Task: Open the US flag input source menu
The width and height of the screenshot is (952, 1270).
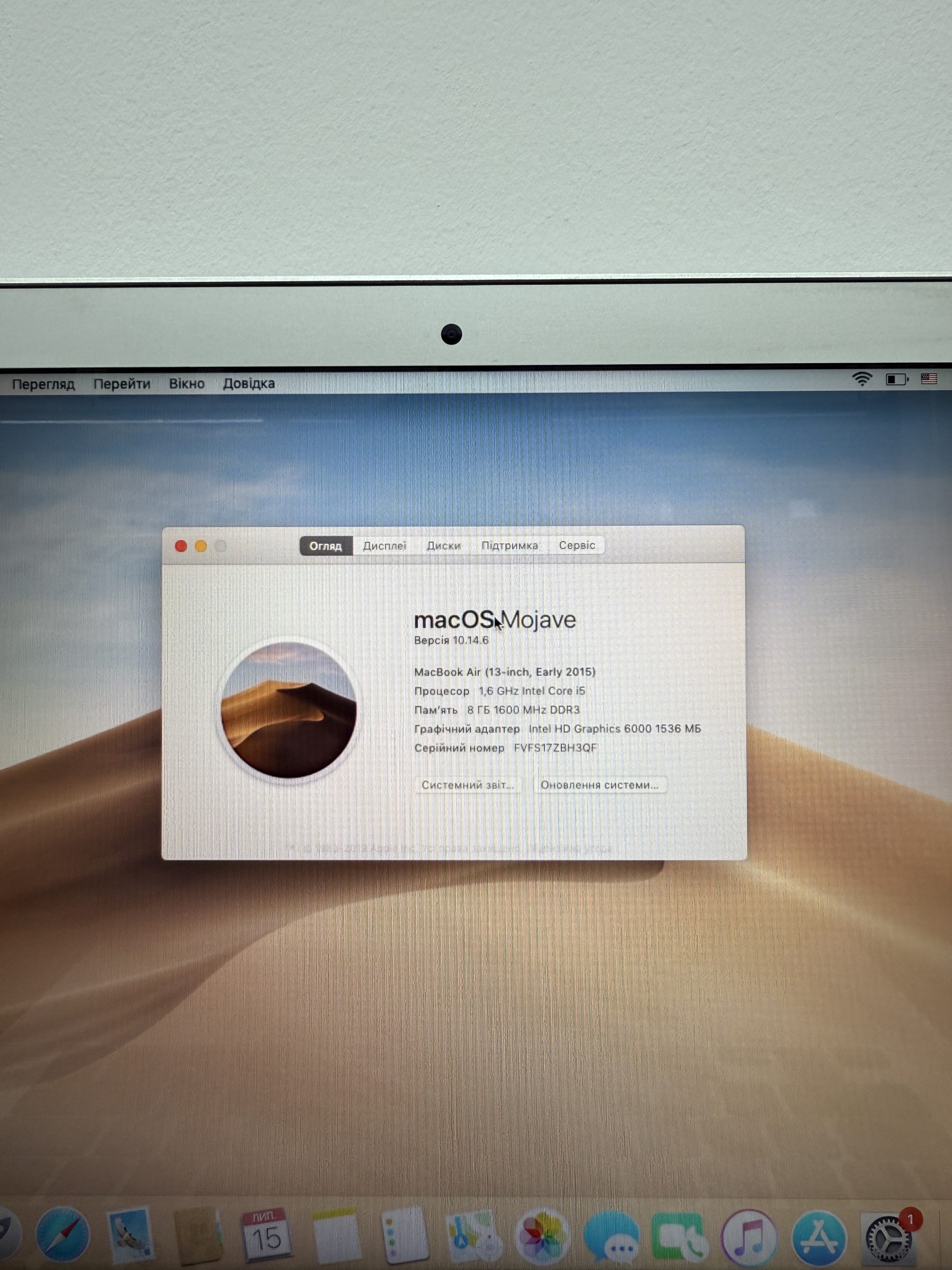Action: [929, 379]
